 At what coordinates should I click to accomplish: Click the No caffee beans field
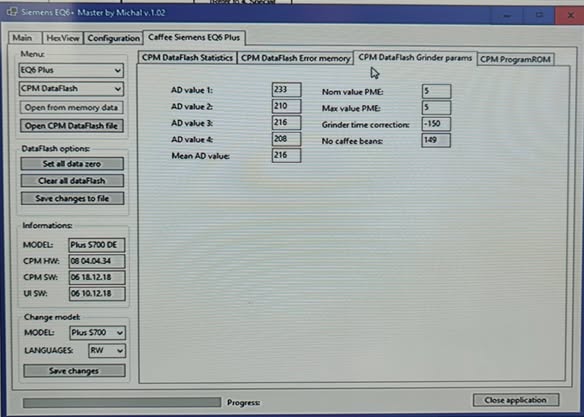436,140
